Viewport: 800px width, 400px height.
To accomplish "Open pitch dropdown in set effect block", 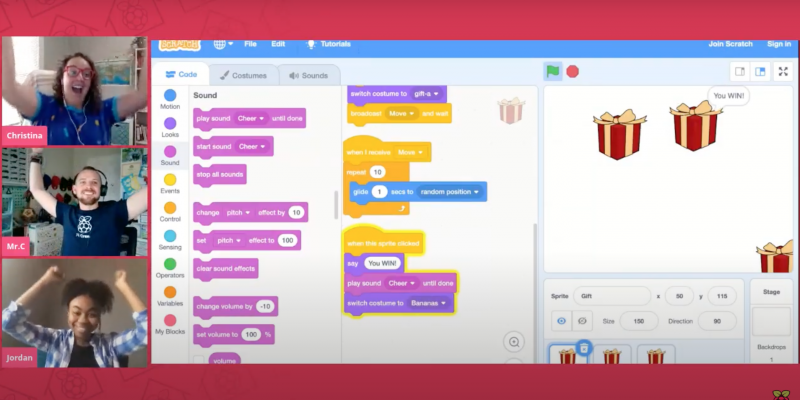I will coord(229,240).
